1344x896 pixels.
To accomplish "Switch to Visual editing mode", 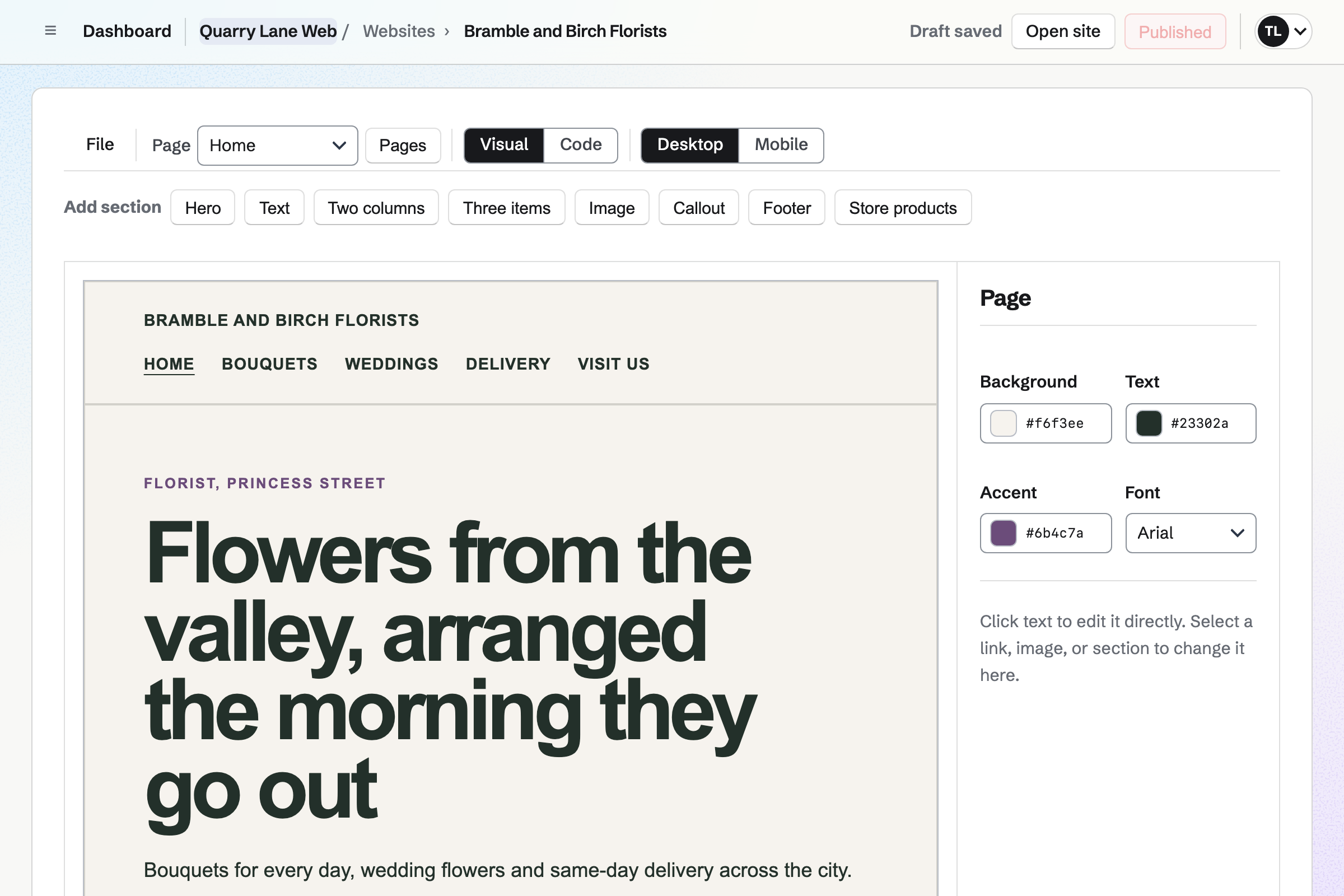I will pos(504,145).
